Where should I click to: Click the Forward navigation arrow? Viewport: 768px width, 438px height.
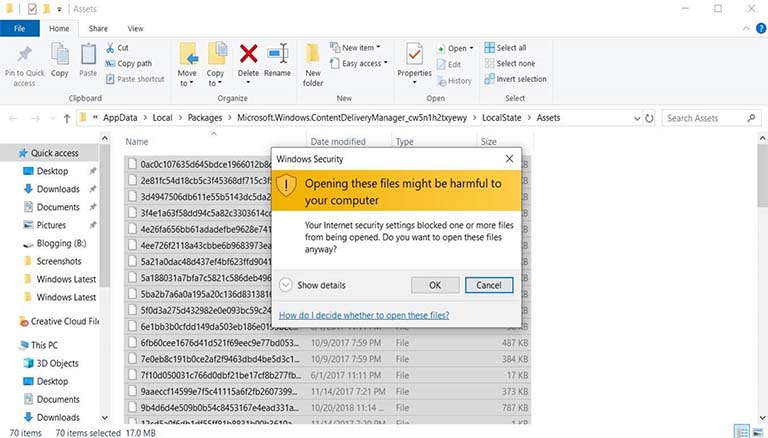point(35,118)
